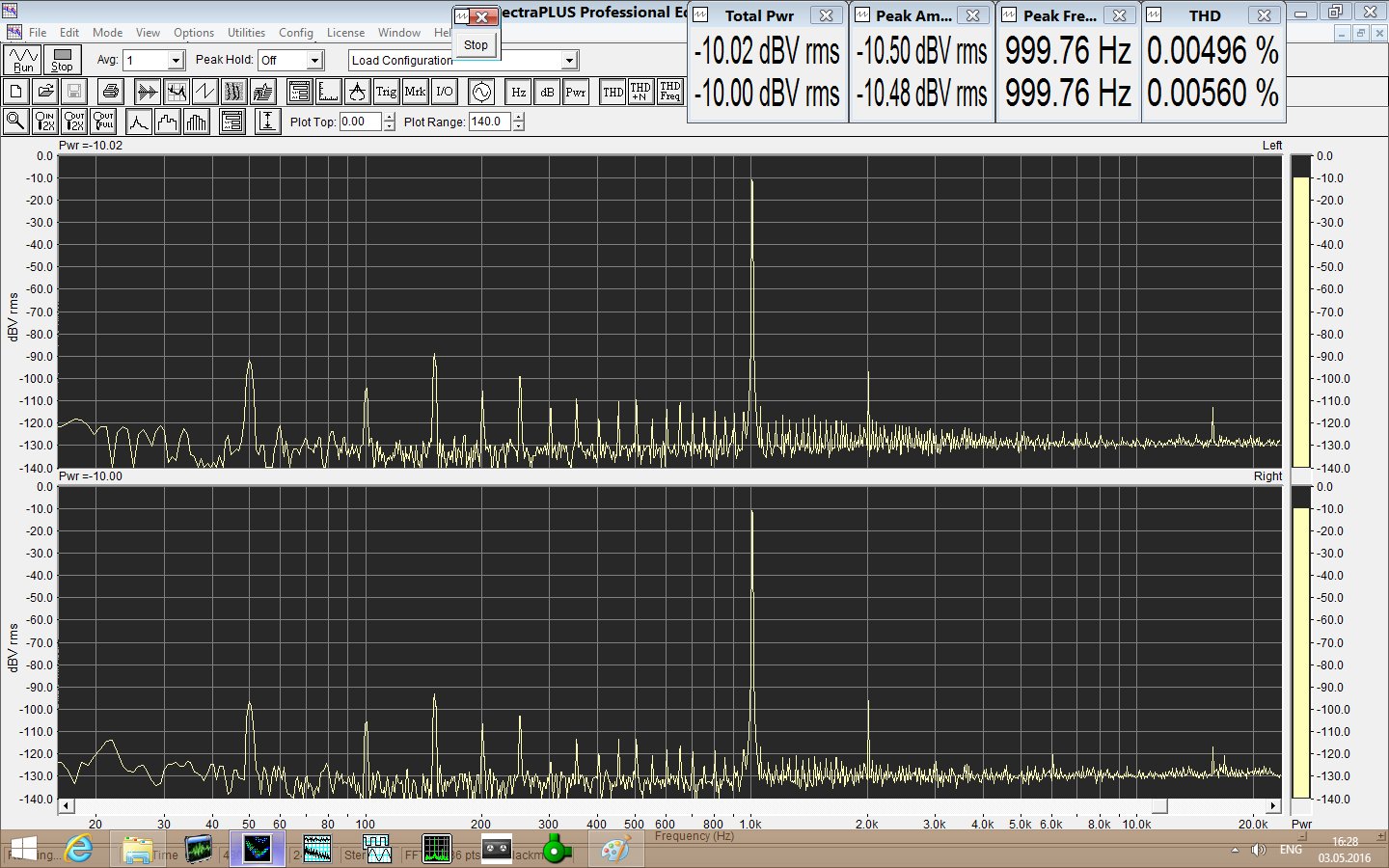Click the Open file folder icon

tap(45, 92)
